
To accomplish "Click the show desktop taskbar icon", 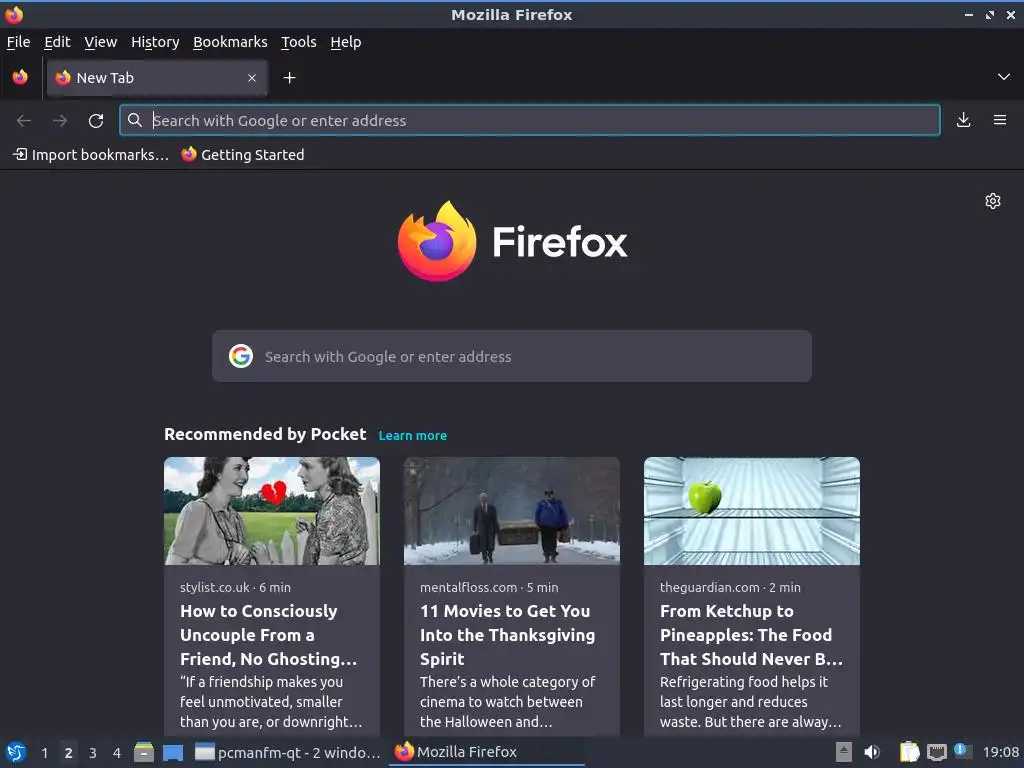I will click(173, 752).
